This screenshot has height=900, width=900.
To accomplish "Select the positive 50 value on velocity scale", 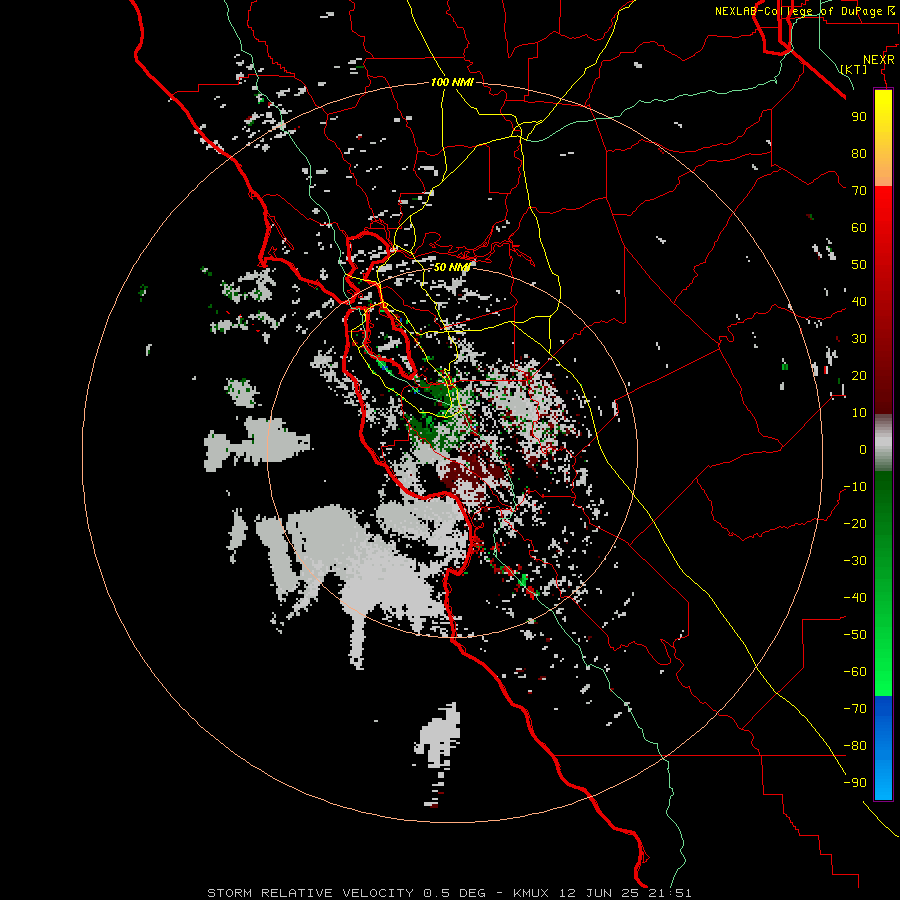I will coord(859,265).
